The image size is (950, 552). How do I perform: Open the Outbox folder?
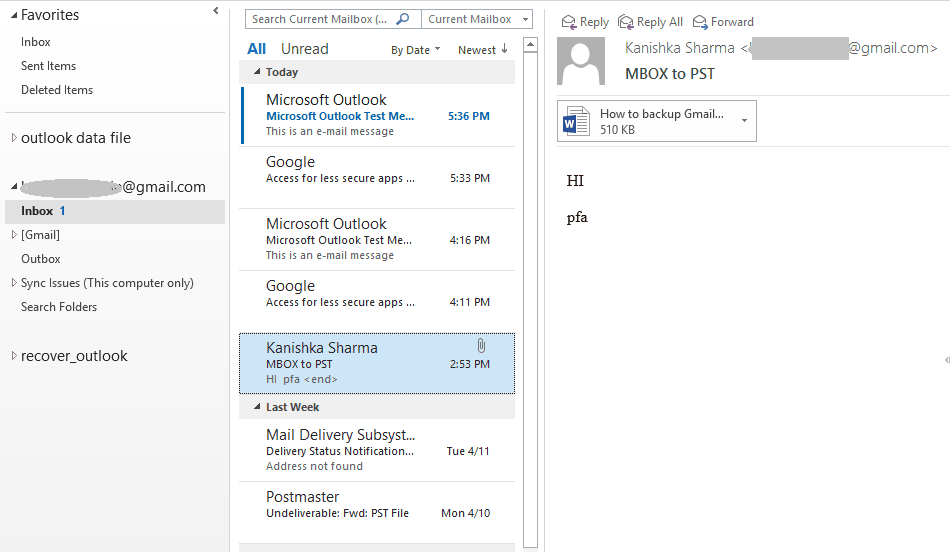click(41, 259)
